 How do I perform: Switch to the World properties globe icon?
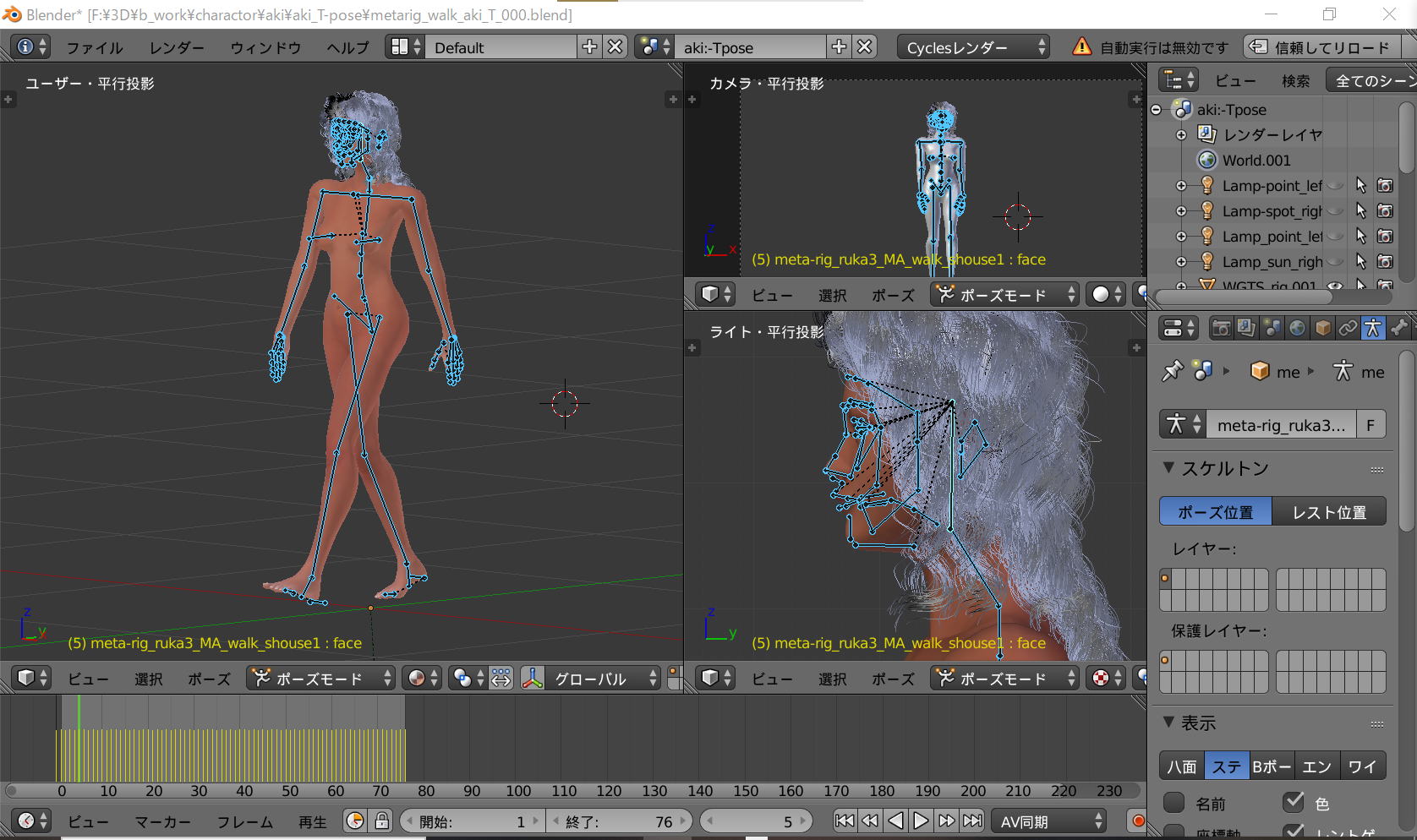click(x=1297, y=328)
